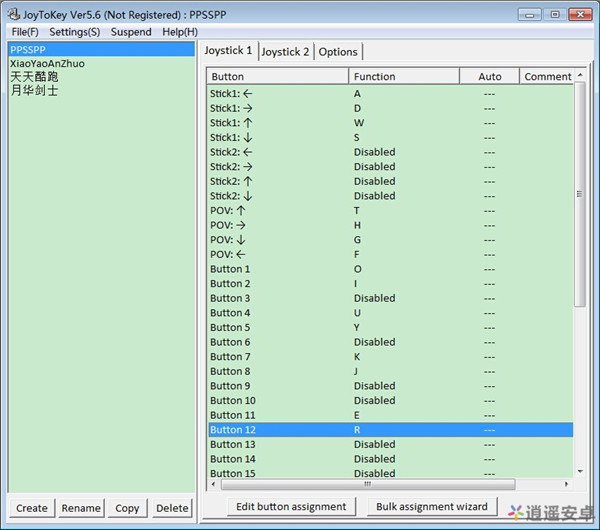This screenshot has height=530, width=600.
Task: Open the Bulk assignment wizard
Action: coord(432,506)
